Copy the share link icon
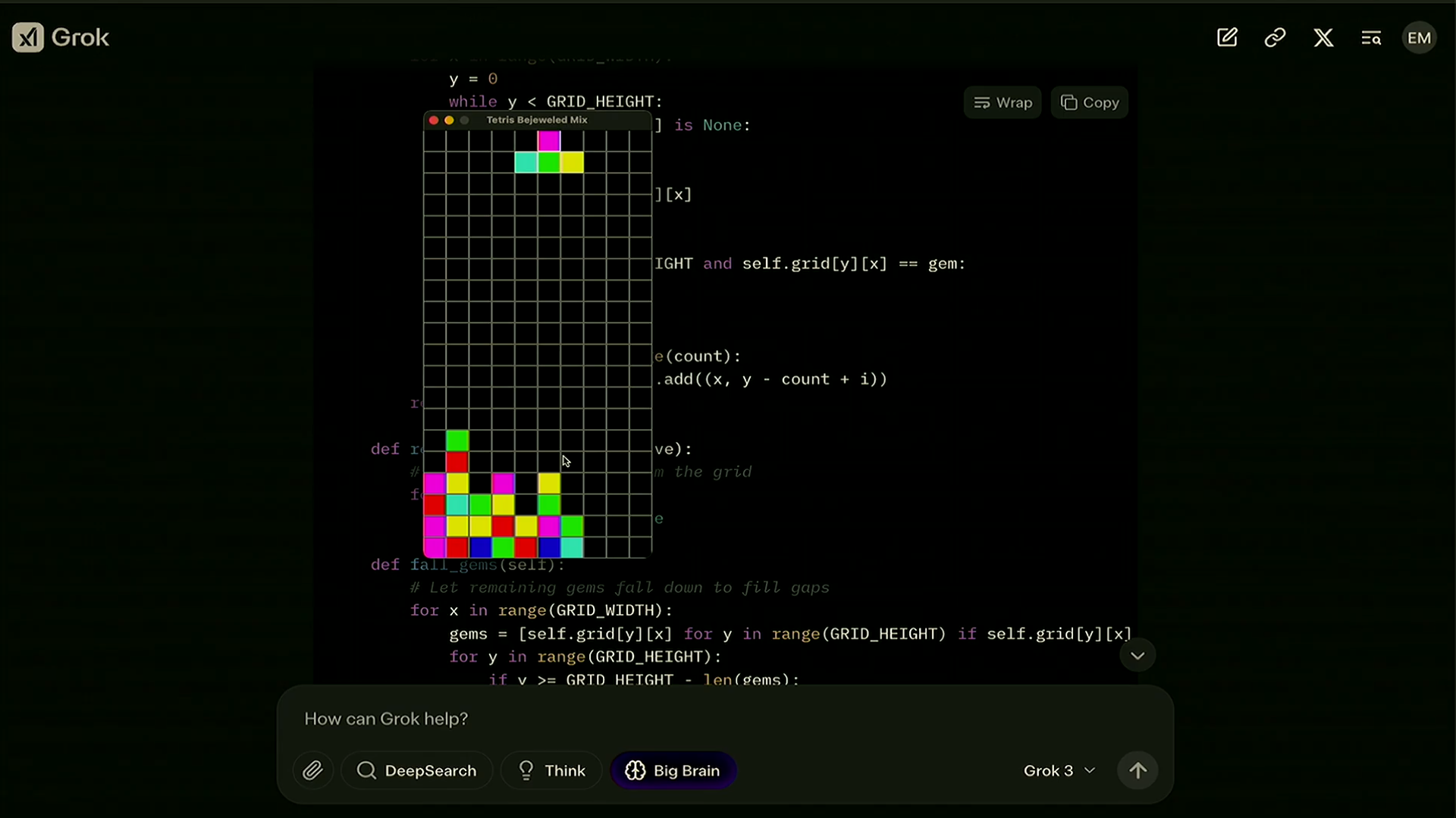The height and width of the screenshot is (818, 1456). (x=1275, y=38)
